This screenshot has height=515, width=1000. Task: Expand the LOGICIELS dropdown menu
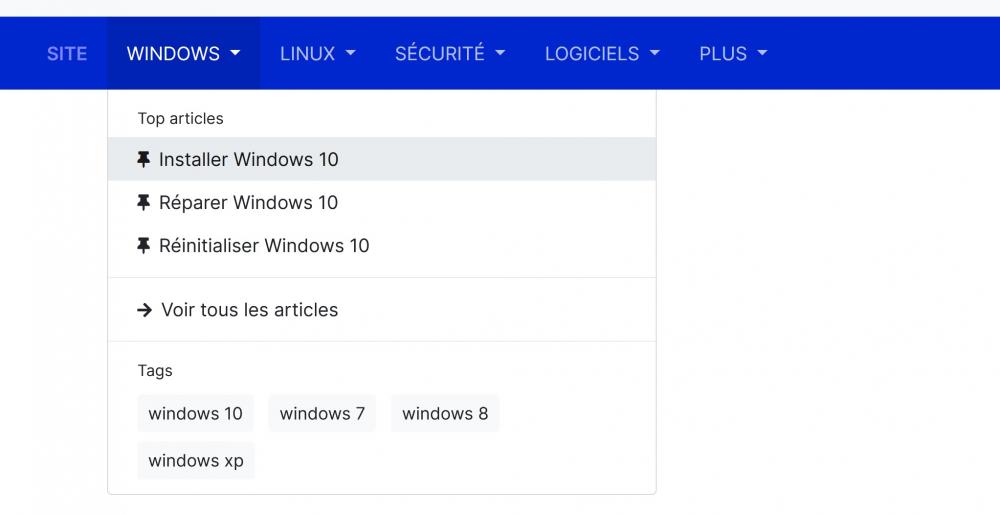click(x=602, y=54)
